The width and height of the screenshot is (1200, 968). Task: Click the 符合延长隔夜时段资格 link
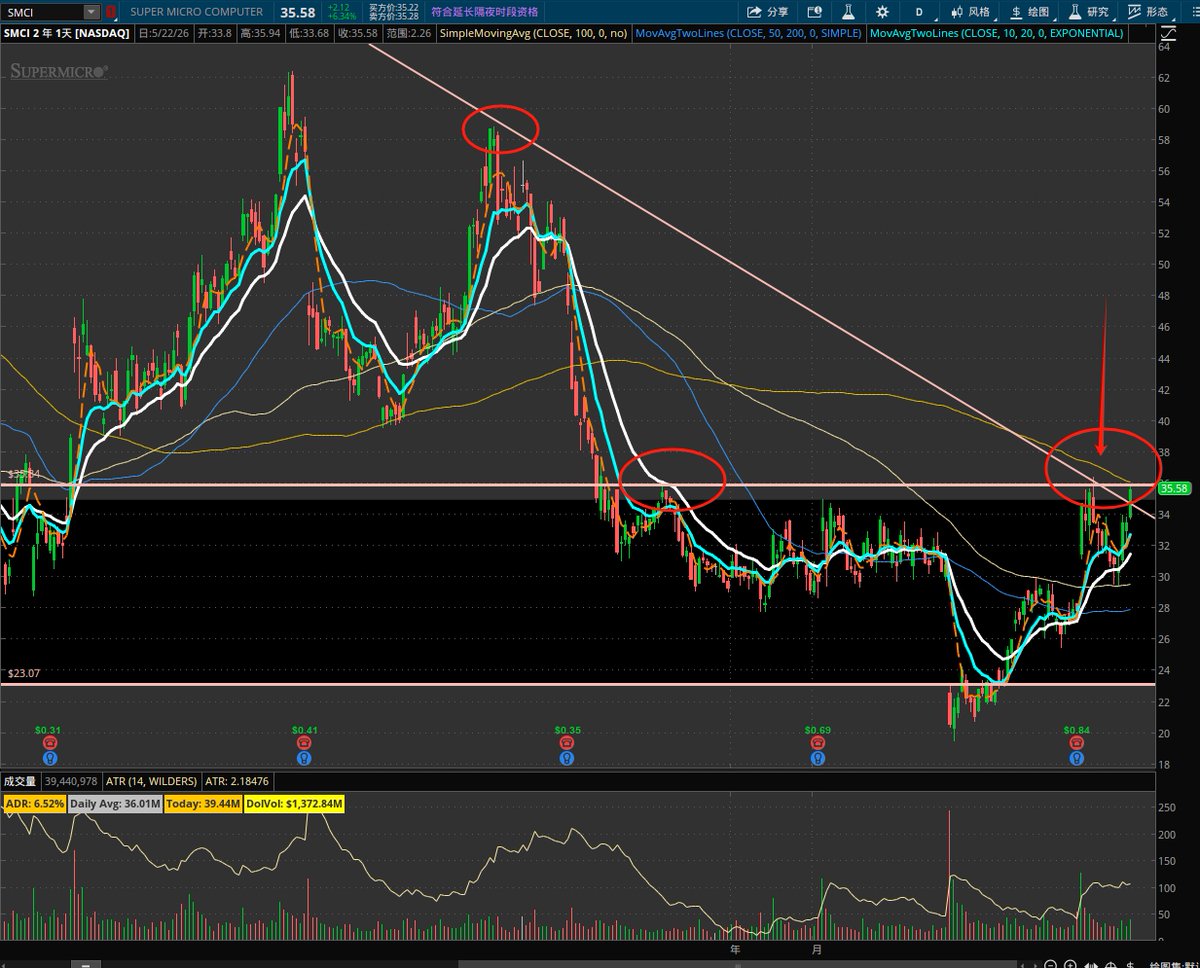point(484,12)
